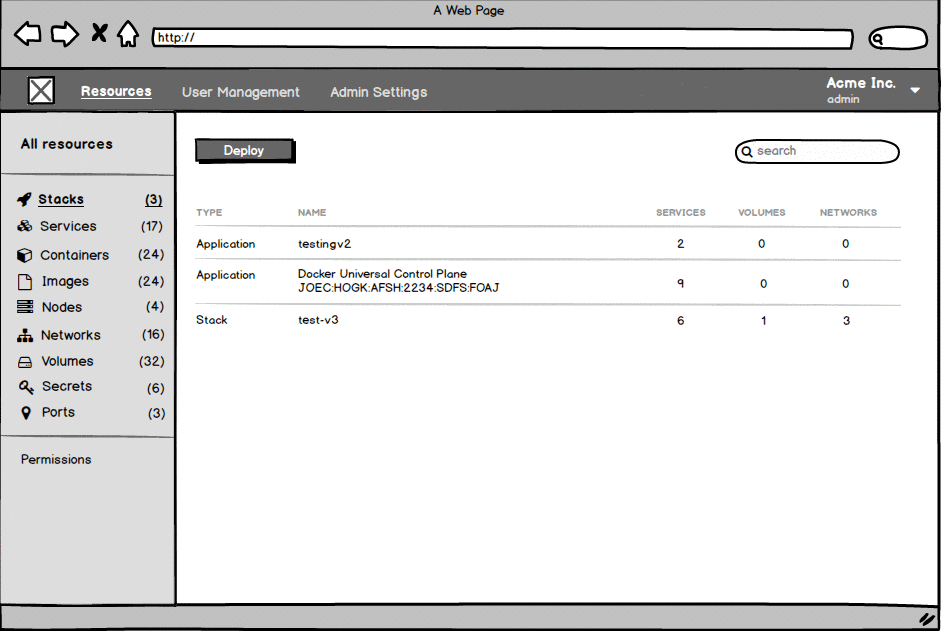Click the cubes icon beside Services
Image resolution: width=943 pixels, height=631 pixels.
coord(25,226)
